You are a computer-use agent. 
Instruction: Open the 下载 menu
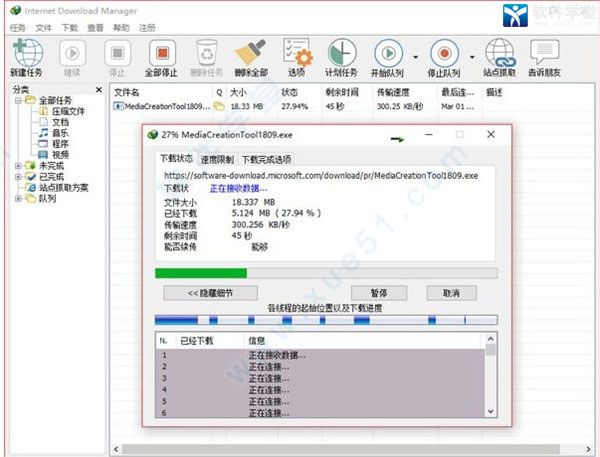pos(70,28)
